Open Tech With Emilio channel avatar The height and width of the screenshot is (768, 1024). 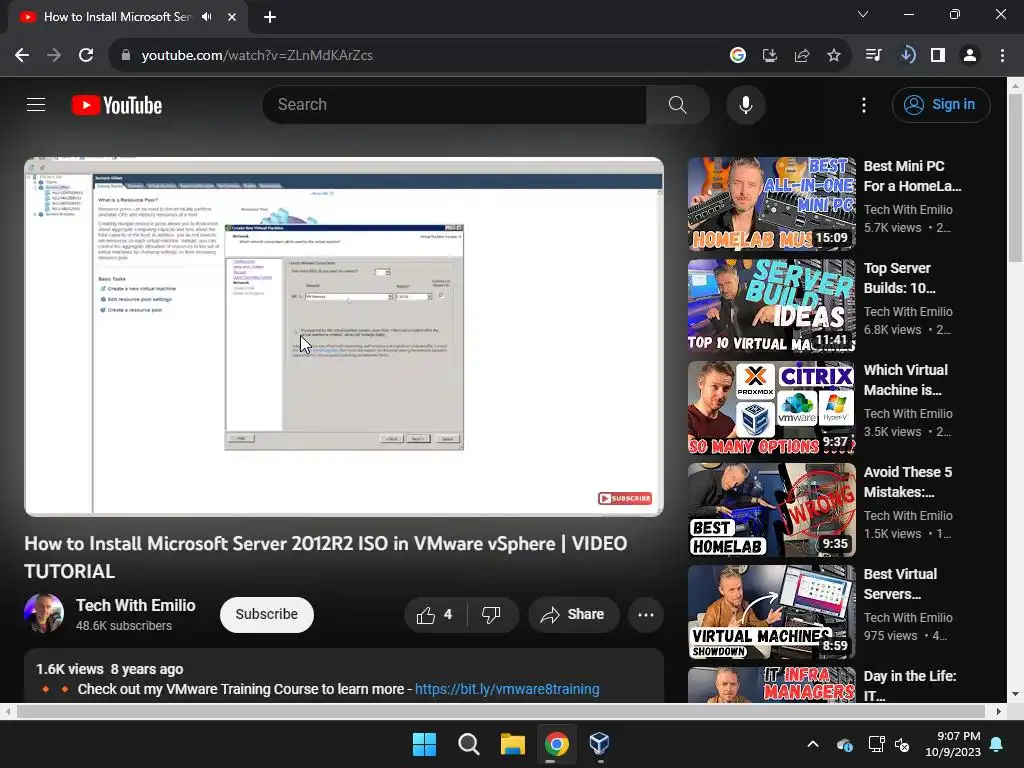pos(44,613)
